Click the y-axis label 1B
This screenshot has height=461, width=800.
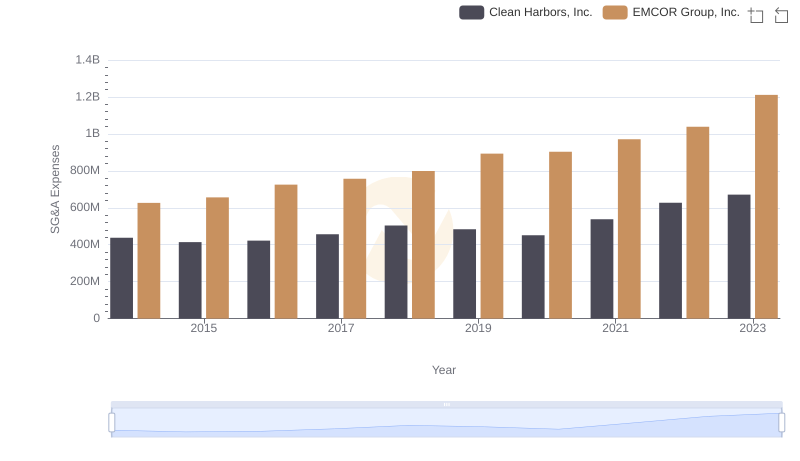[x=92, y=134]
